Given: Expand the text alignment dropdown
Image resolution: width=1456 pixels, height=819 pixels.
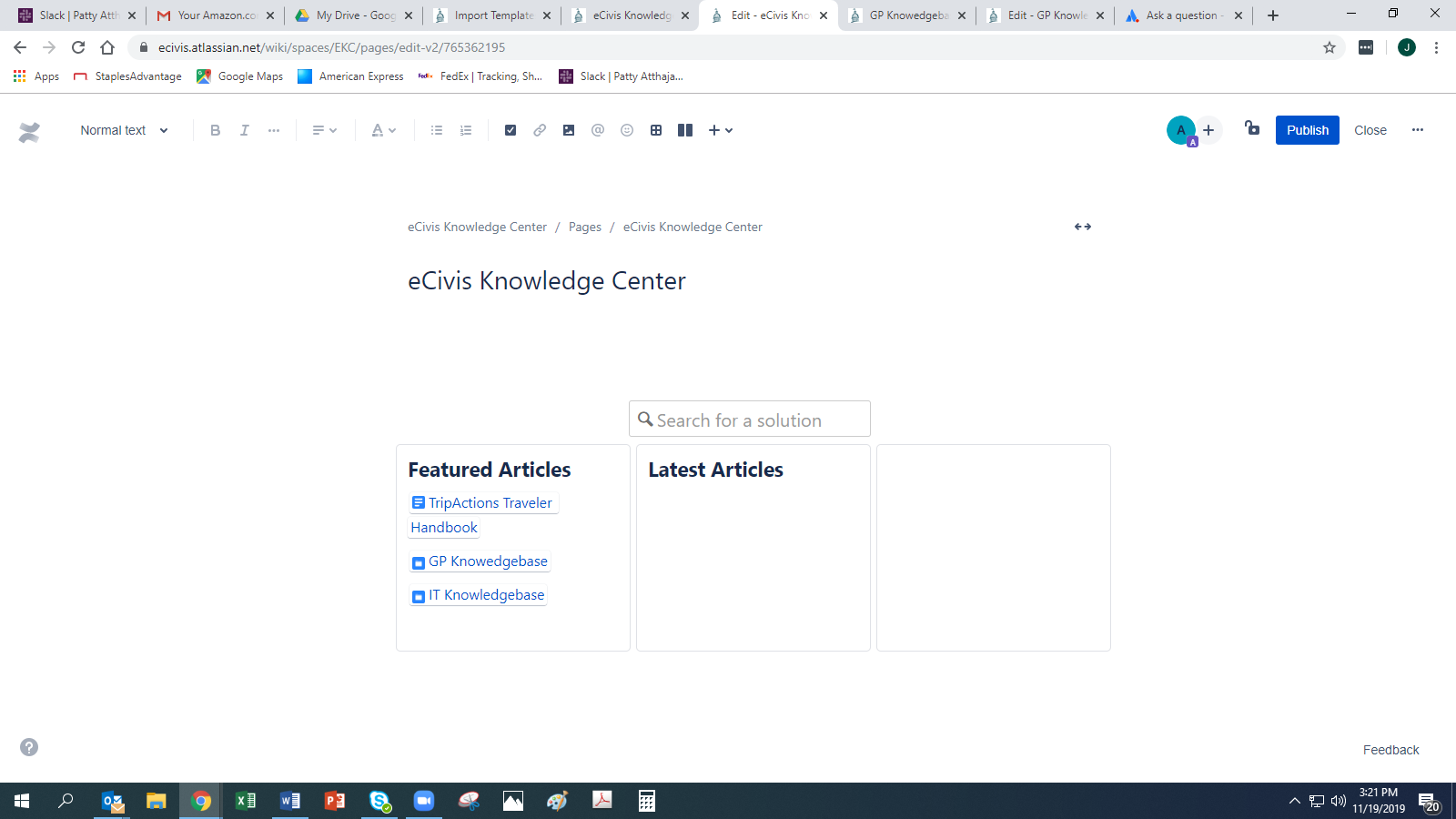Looking at the screenshot, I should 325,130.
